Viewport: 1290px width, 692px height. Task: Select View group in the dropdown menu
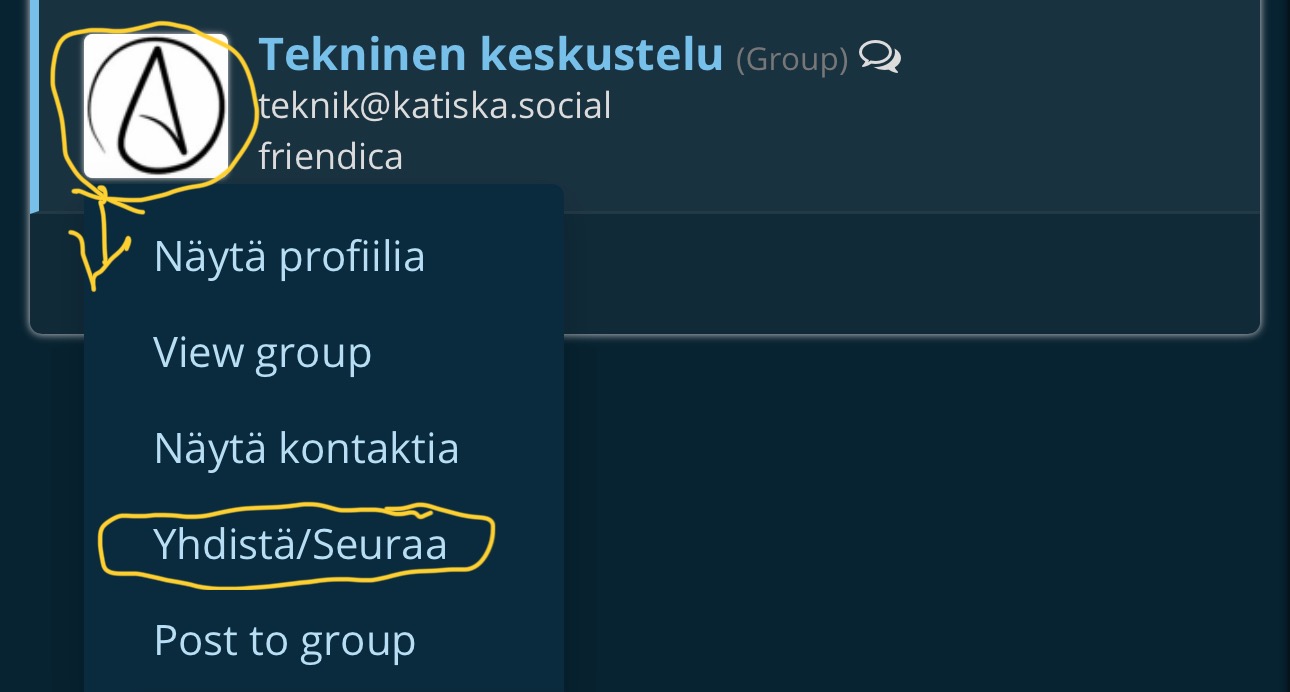(262, 353)
